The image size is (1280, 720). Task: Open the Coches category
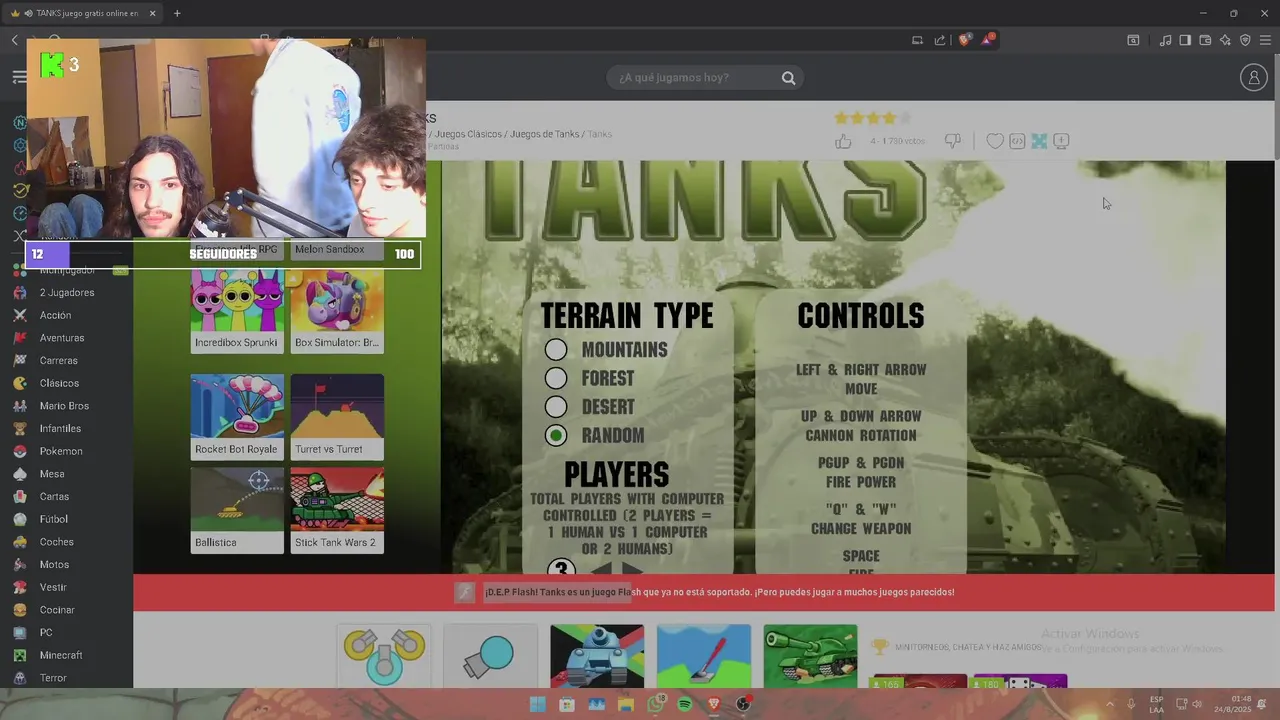click(56, 542)
